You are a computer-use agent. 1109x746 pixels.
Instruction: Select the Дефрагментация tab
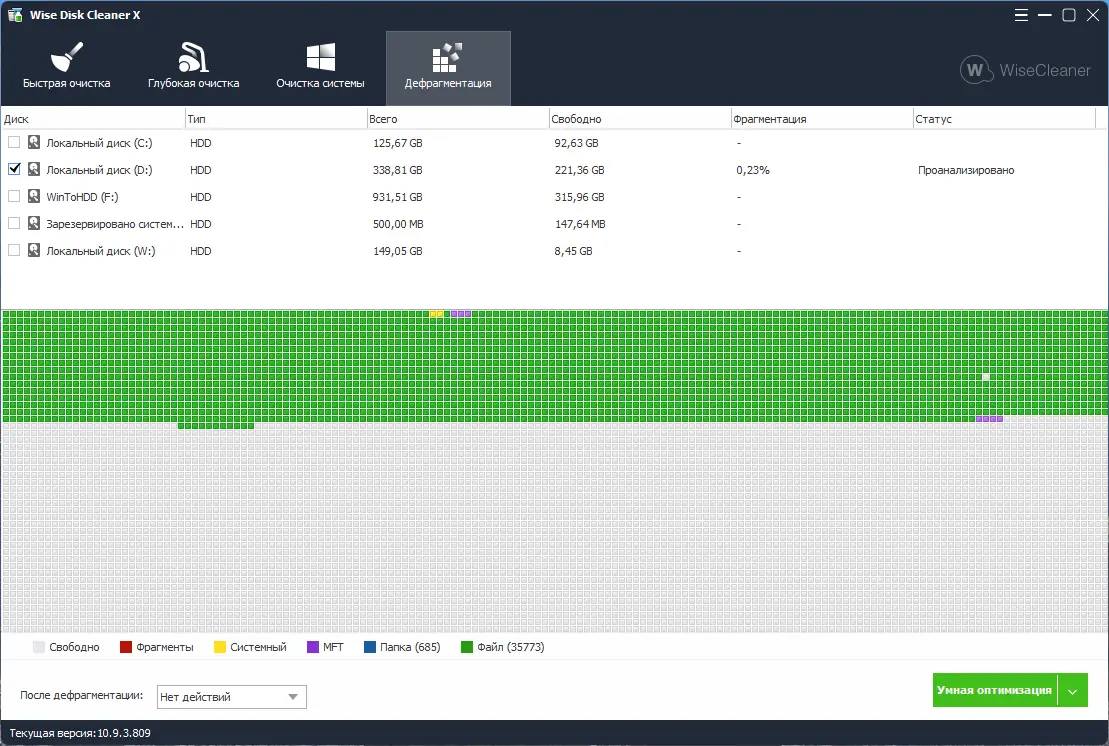pyautogui.click(x=448, y=68)
